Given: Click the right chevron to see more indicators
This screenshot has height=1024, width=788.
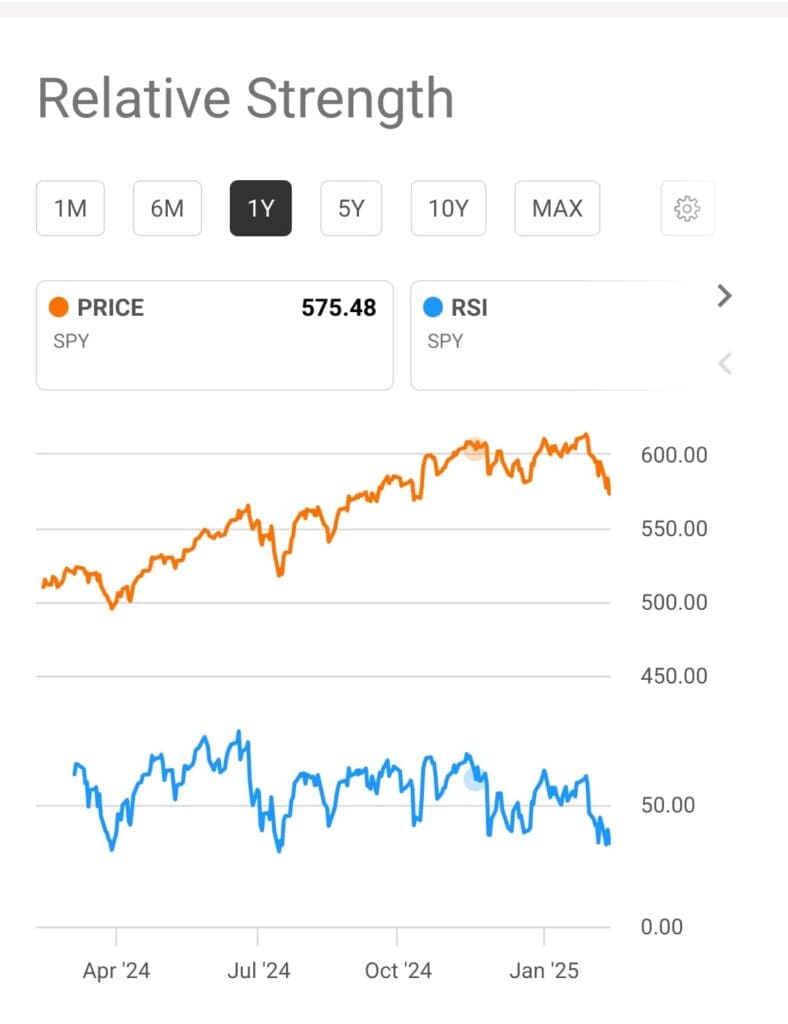Looking at the screenshot, I should (x=723, y=296).
